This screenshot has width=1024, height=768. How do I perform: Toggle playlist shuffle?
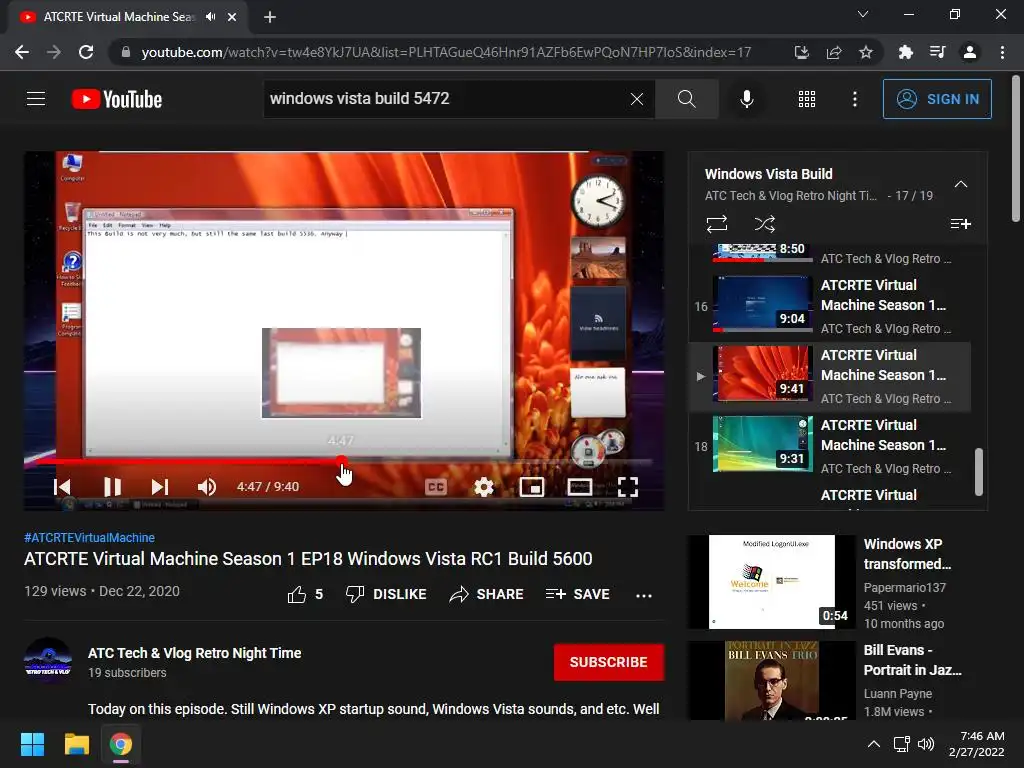(764, 224)
